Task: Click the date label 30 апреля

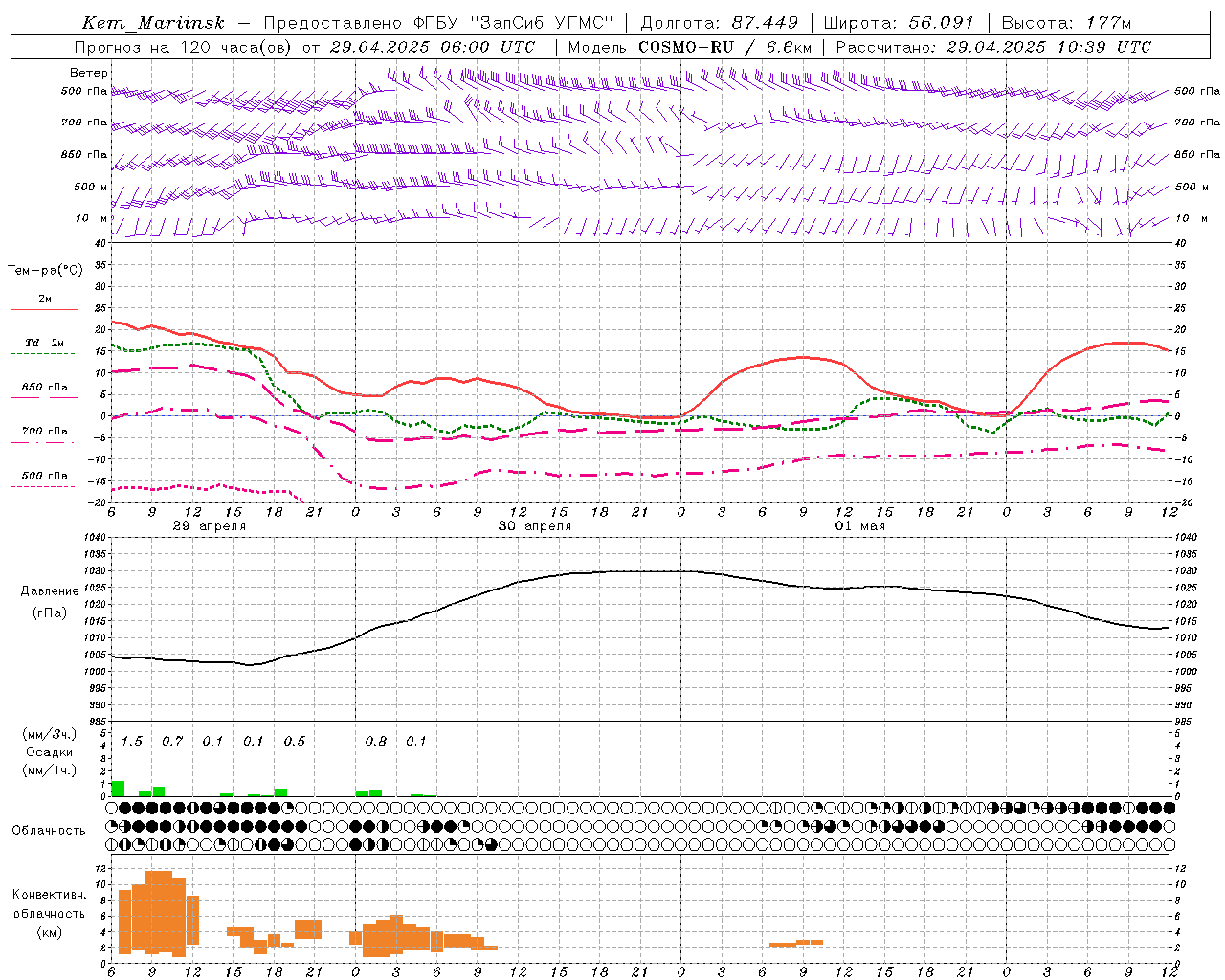Action: [535, 526]
